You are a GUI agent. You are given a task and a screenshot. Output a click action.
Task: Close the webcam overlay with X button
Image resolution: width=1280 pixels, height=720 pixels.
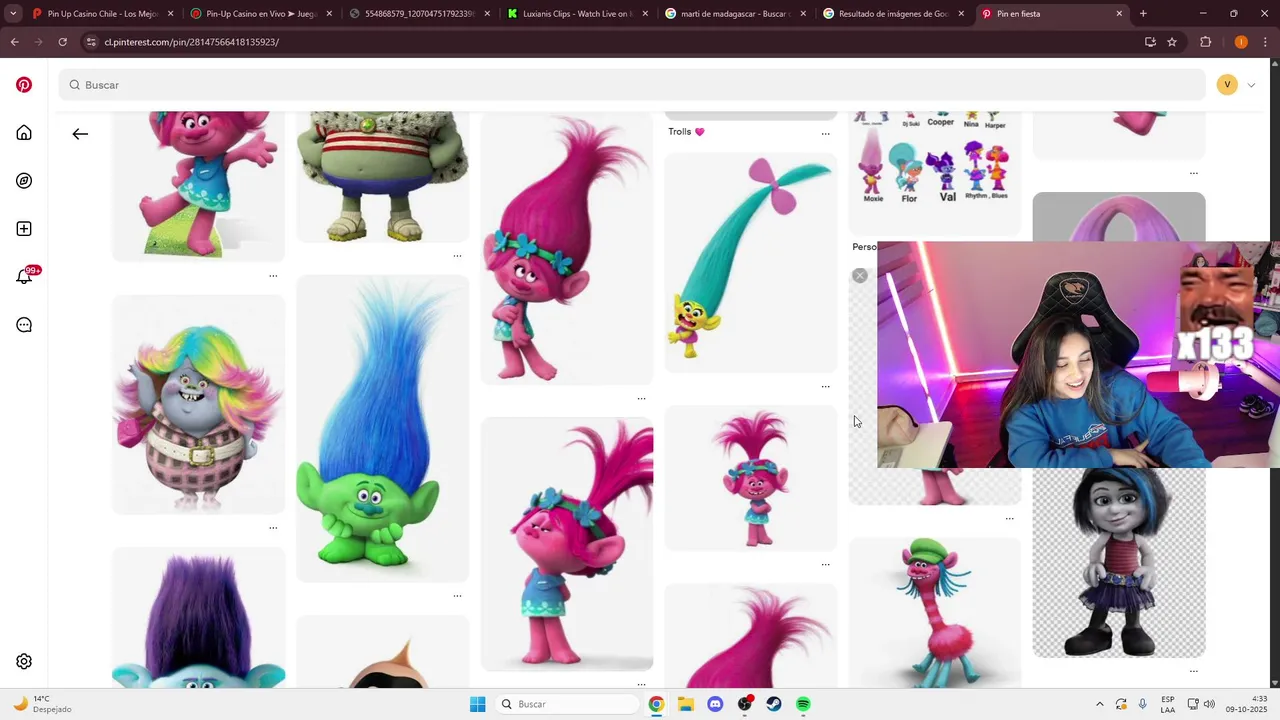point(860,276)
